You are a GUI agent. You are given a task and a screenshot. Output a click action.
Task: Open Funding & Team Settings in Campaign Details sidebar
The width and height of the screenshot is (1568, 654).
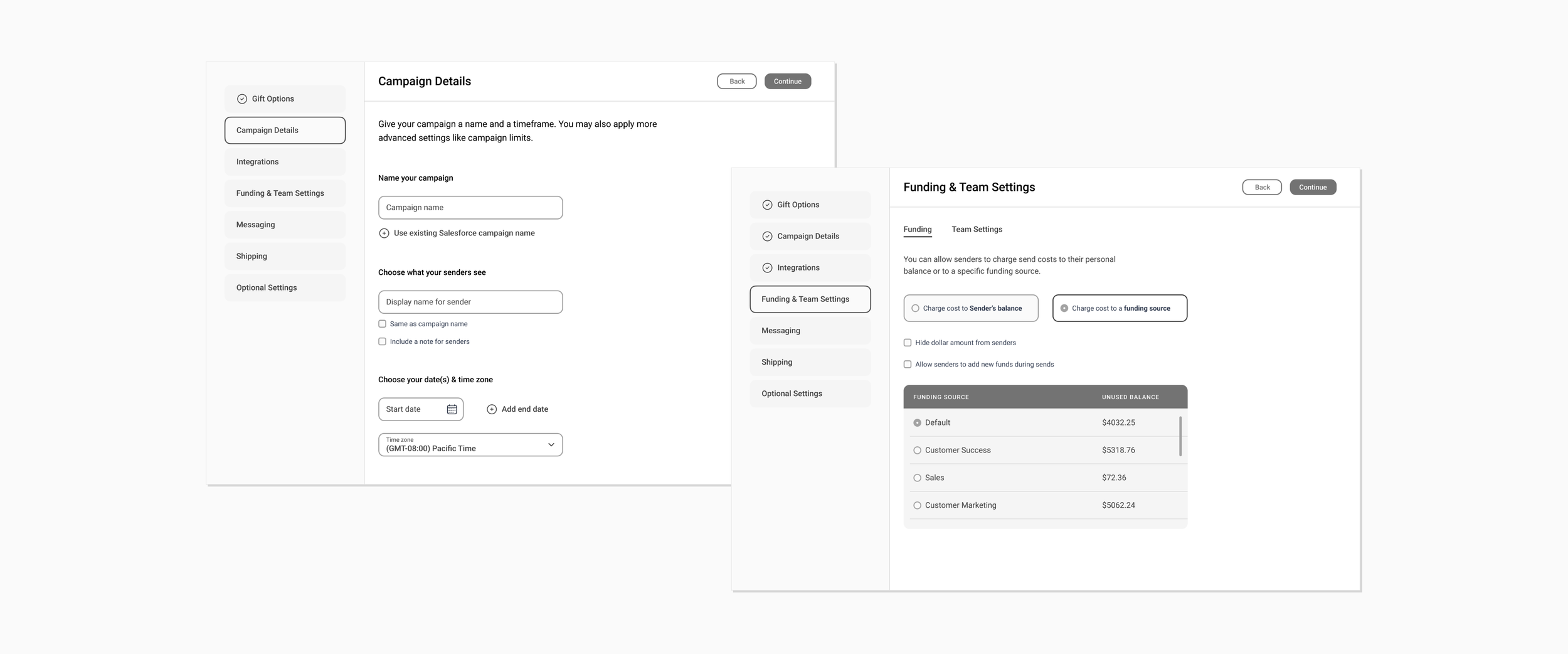click(285, 193)
